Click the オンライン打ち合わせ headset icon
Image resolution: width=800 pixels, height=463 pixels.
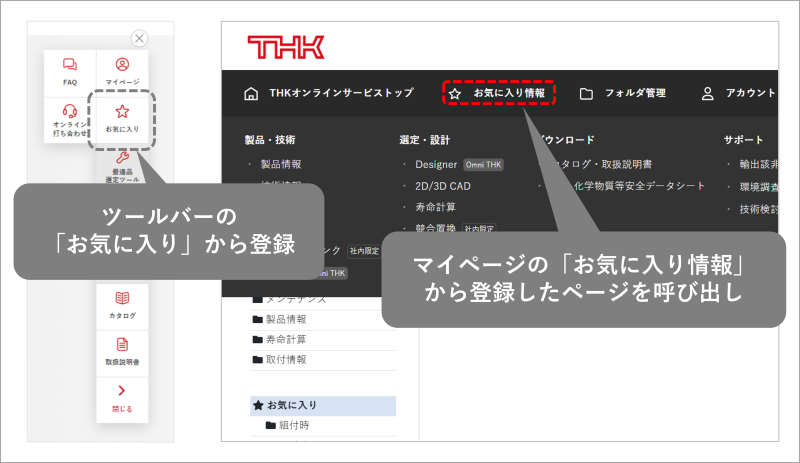(x=70, y=120)
